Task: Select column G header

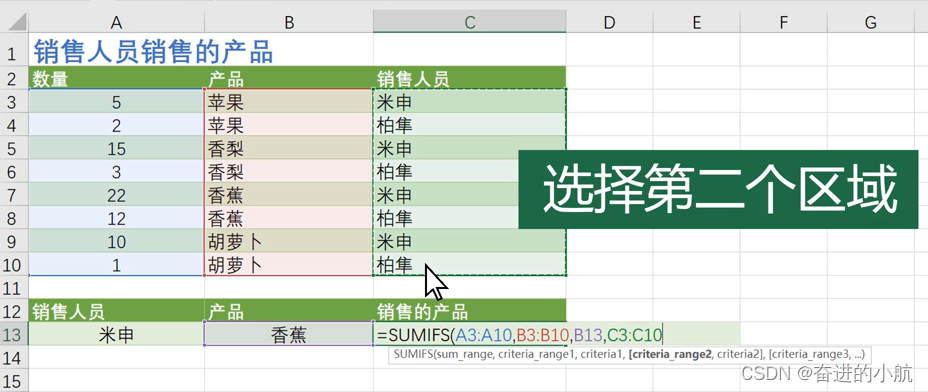Action: click(x=871, y=22)
